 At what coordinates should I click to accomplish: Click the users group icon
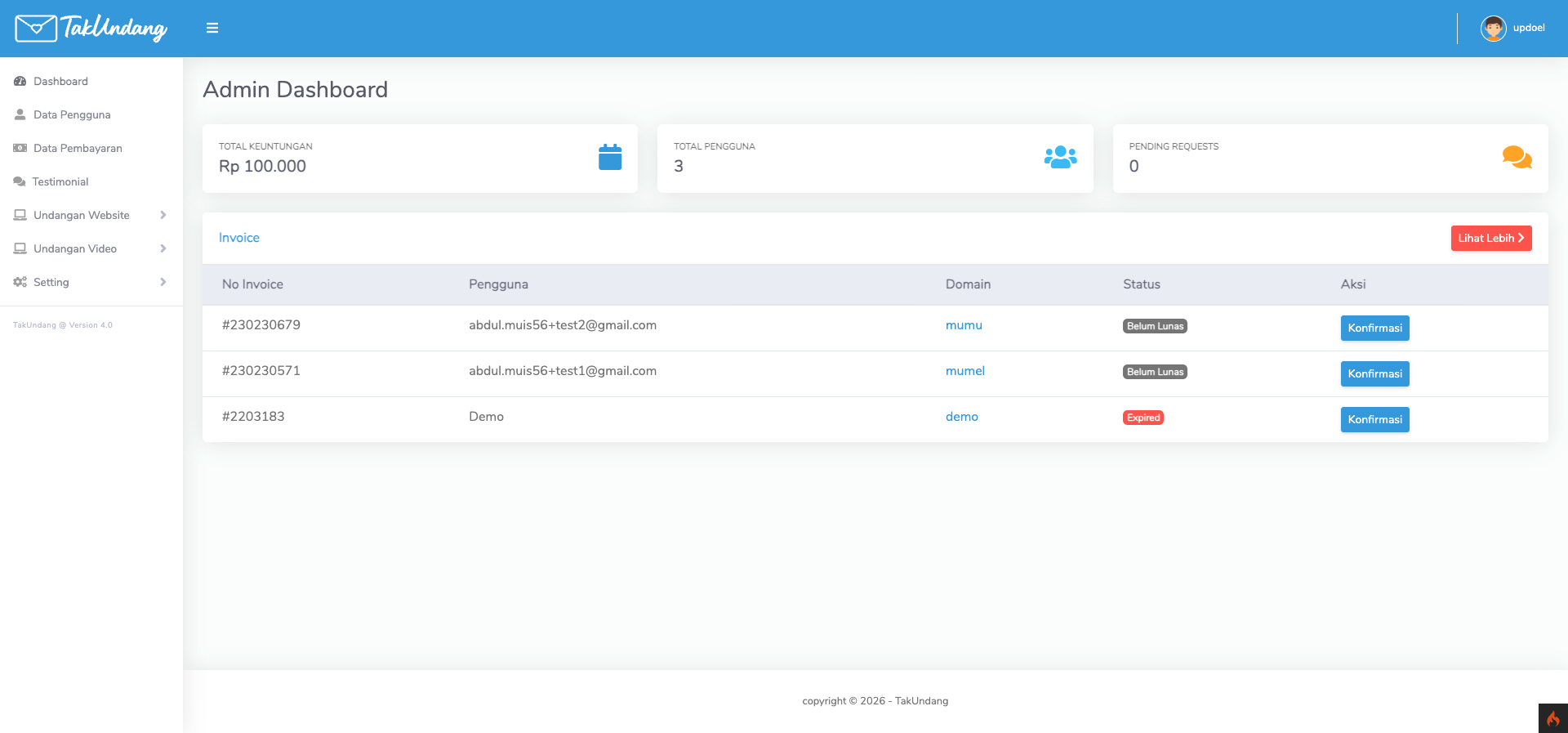pyautogui.click(x=1060, y=157)
